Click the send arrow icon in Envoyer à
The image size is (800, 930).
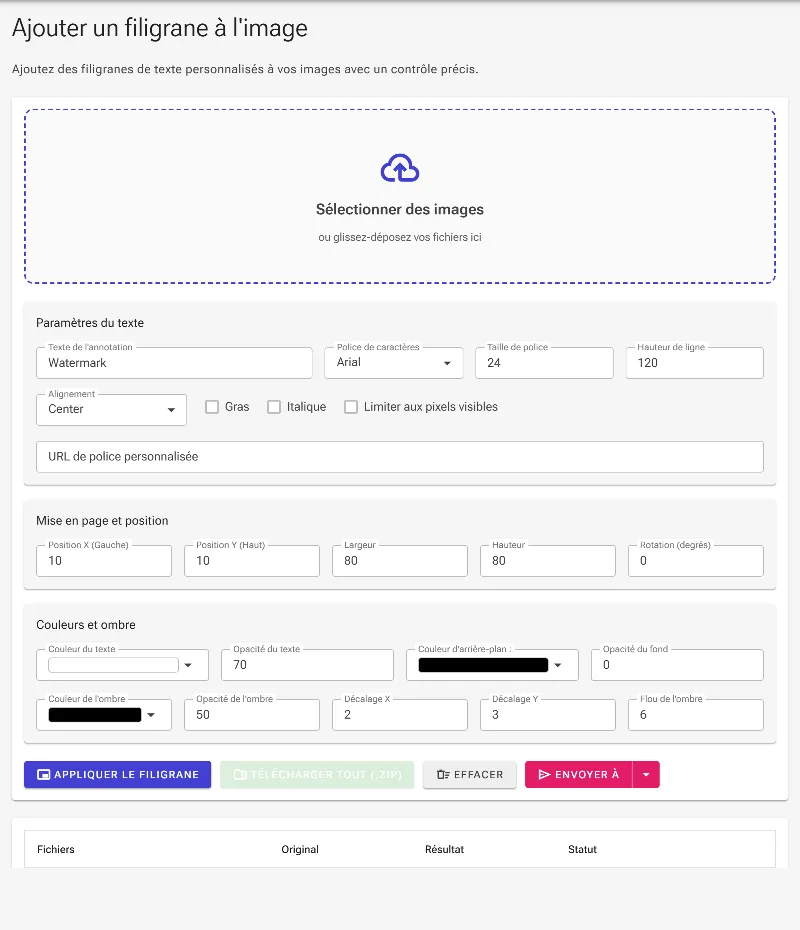pos(544,775)
